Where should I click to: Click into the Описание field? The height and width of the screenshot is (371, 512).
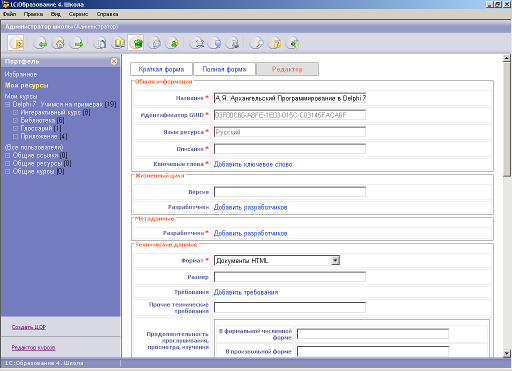(x=290, y=149)
